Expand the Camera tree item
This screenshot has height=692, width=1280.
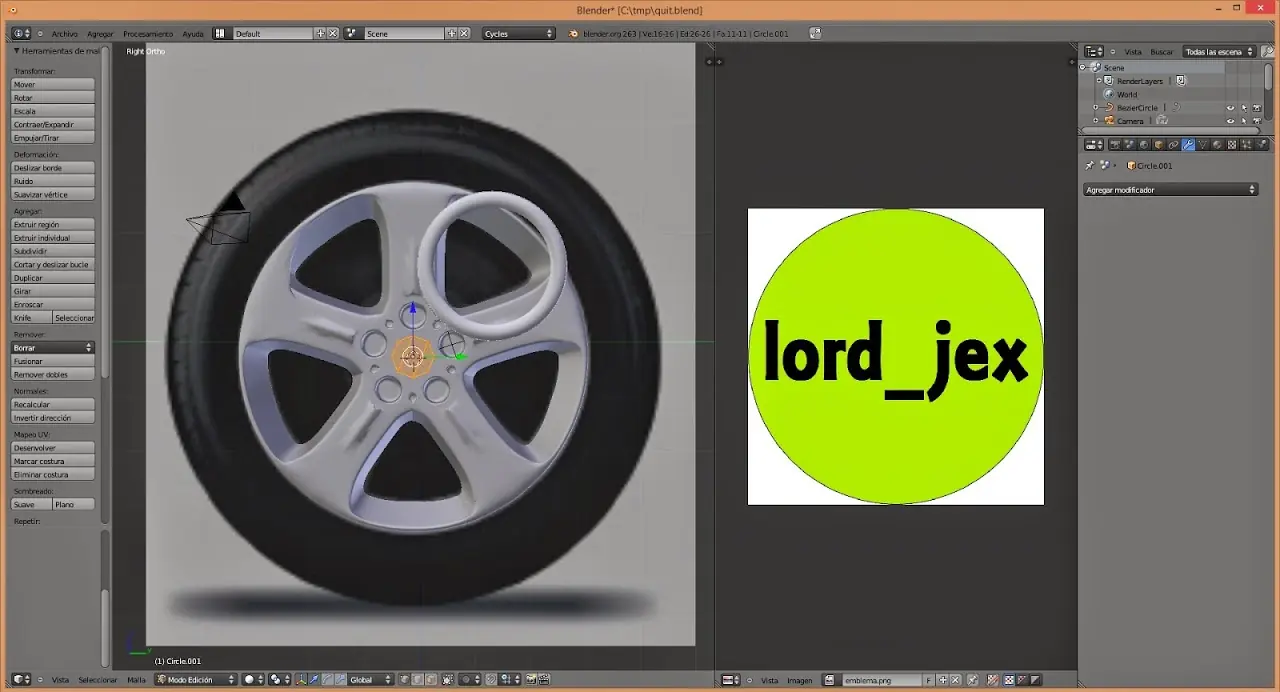coord(1095,121)
